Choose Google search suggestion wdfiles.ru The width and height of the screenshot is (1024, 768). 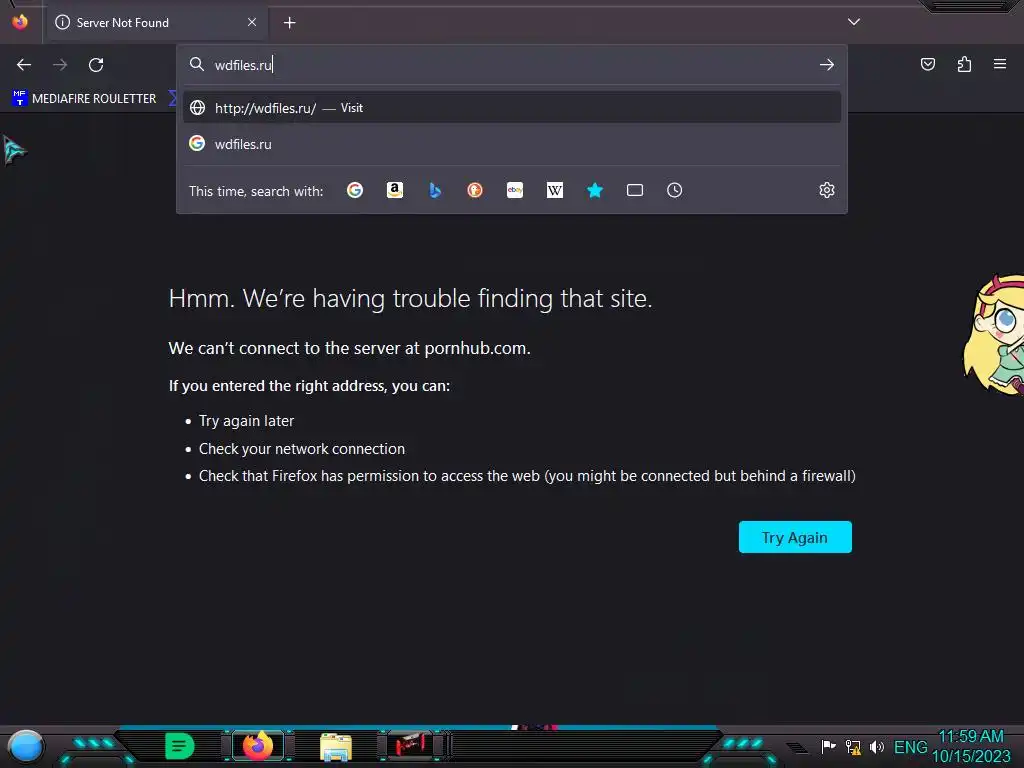512,144
